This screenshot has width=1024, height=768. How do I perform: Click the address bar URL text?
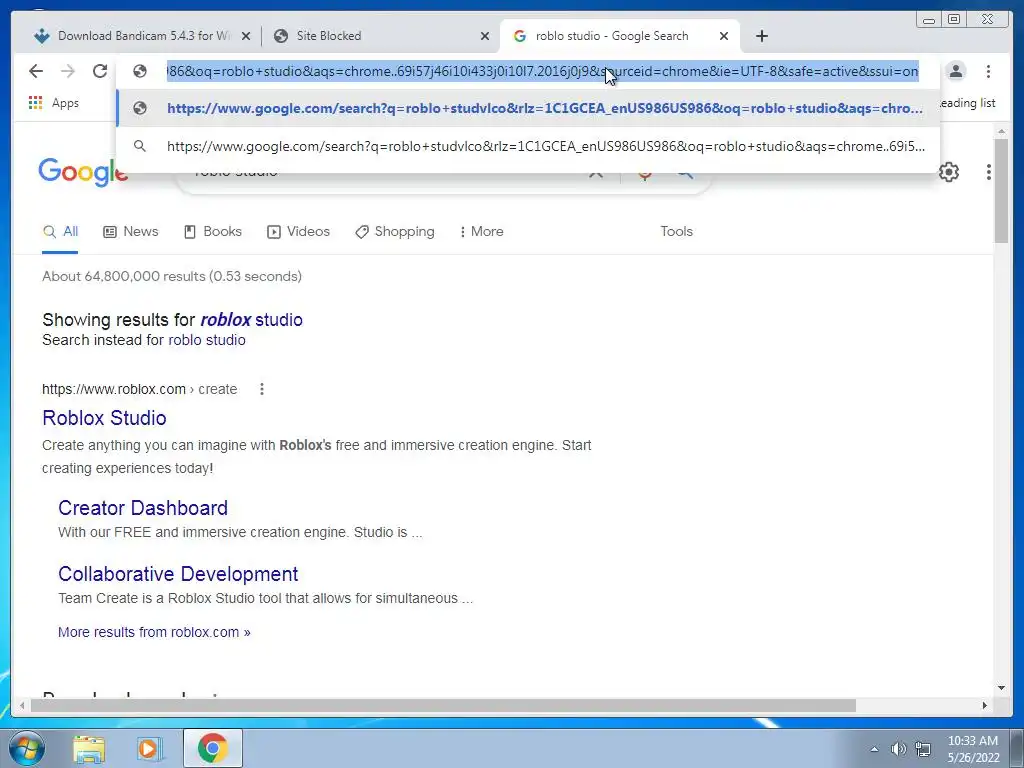[543, 71]
